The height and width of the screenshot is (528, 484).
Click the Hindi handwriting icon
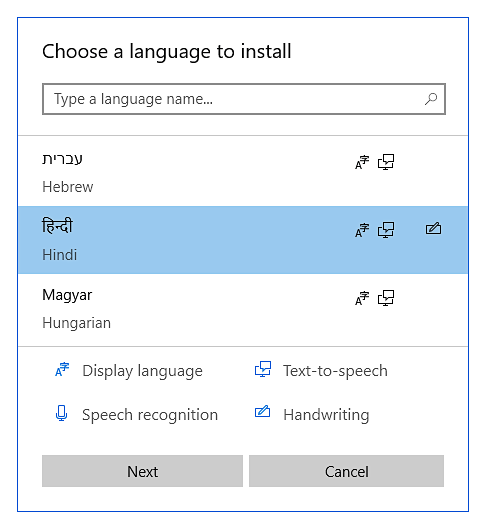point(433,228)
